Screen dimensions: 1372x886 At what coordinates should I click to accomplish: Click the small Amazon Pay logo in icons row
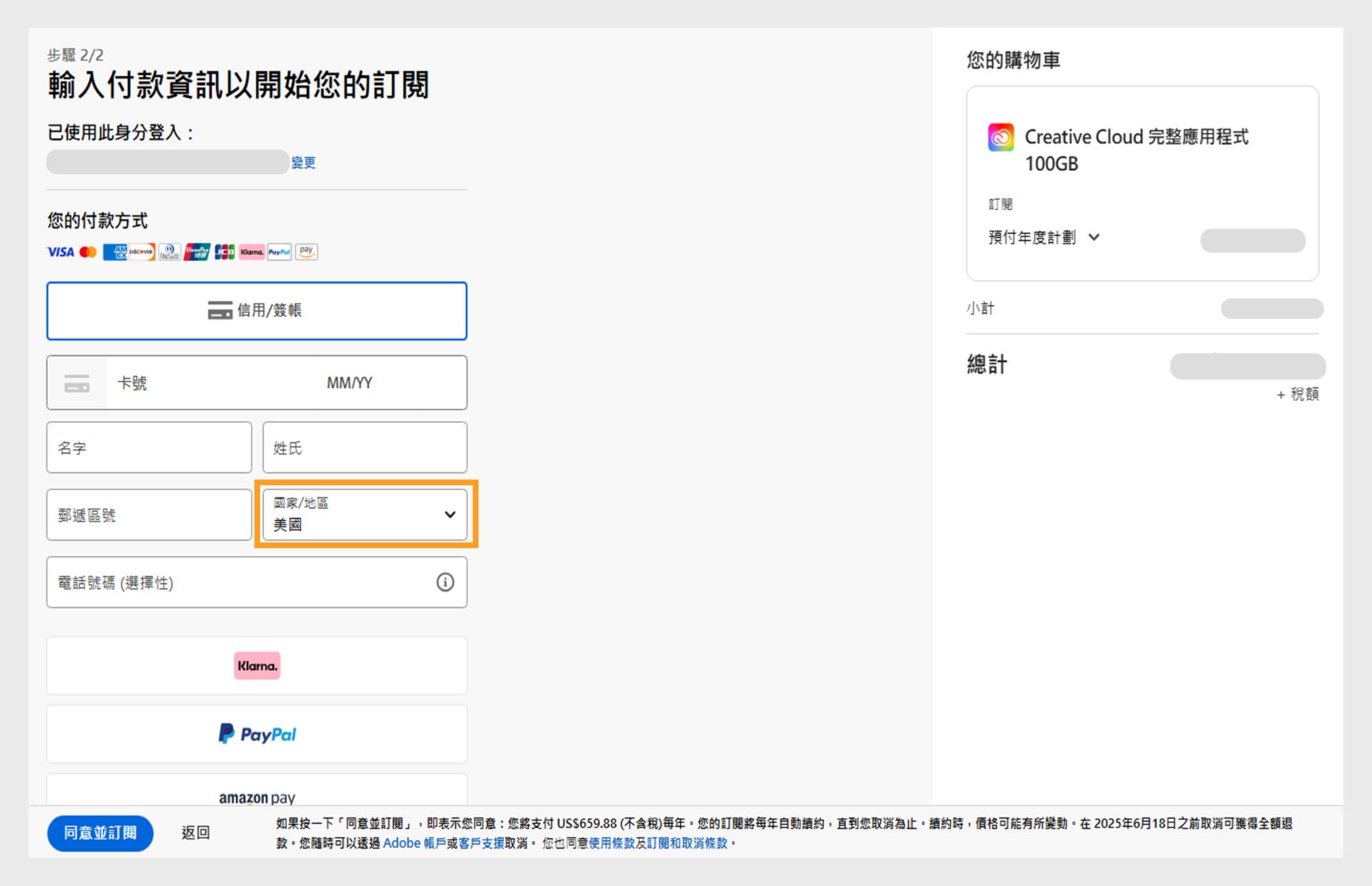[x=307, y=252]
